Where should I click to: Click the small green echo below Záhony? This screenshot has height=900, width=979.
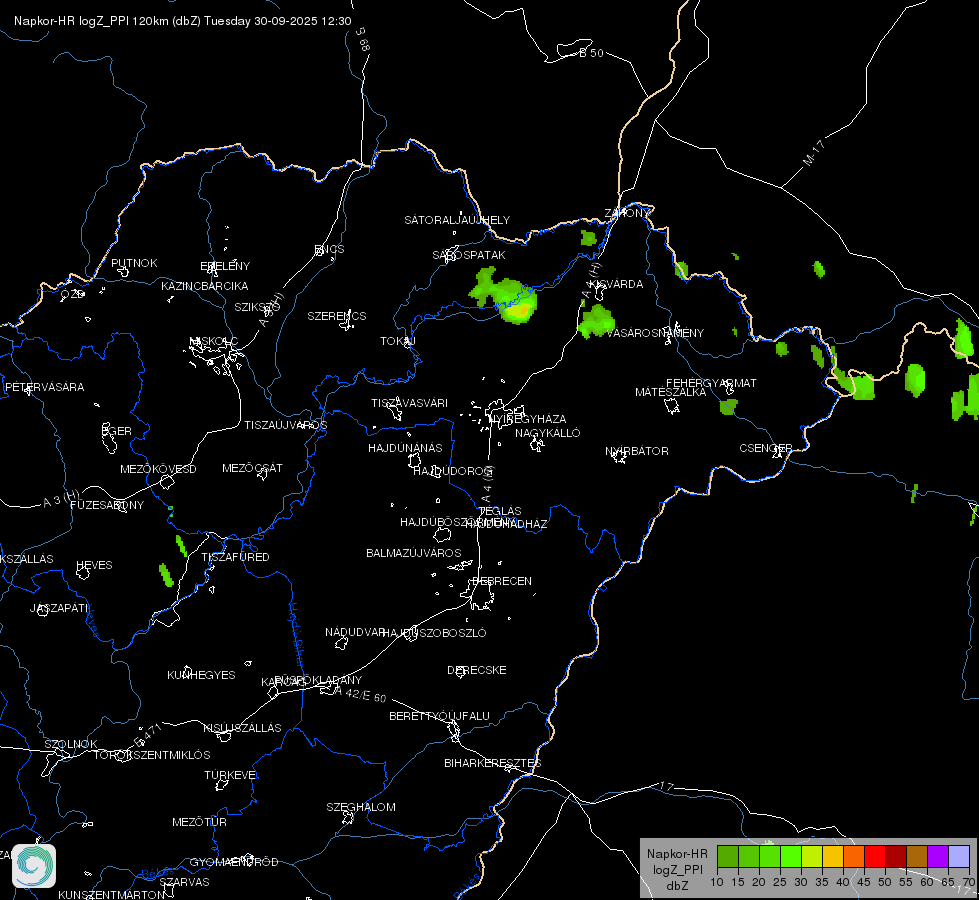(x=588, y=238)
